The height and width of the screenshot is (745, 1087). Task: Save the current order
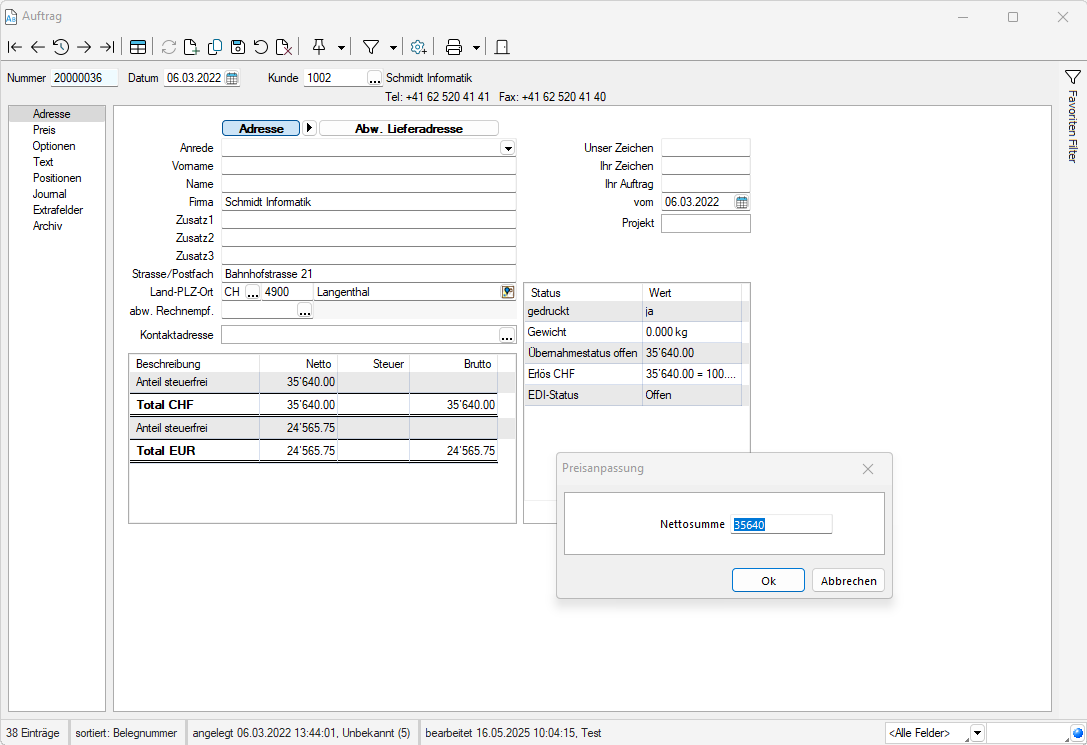tap(238, 47)
